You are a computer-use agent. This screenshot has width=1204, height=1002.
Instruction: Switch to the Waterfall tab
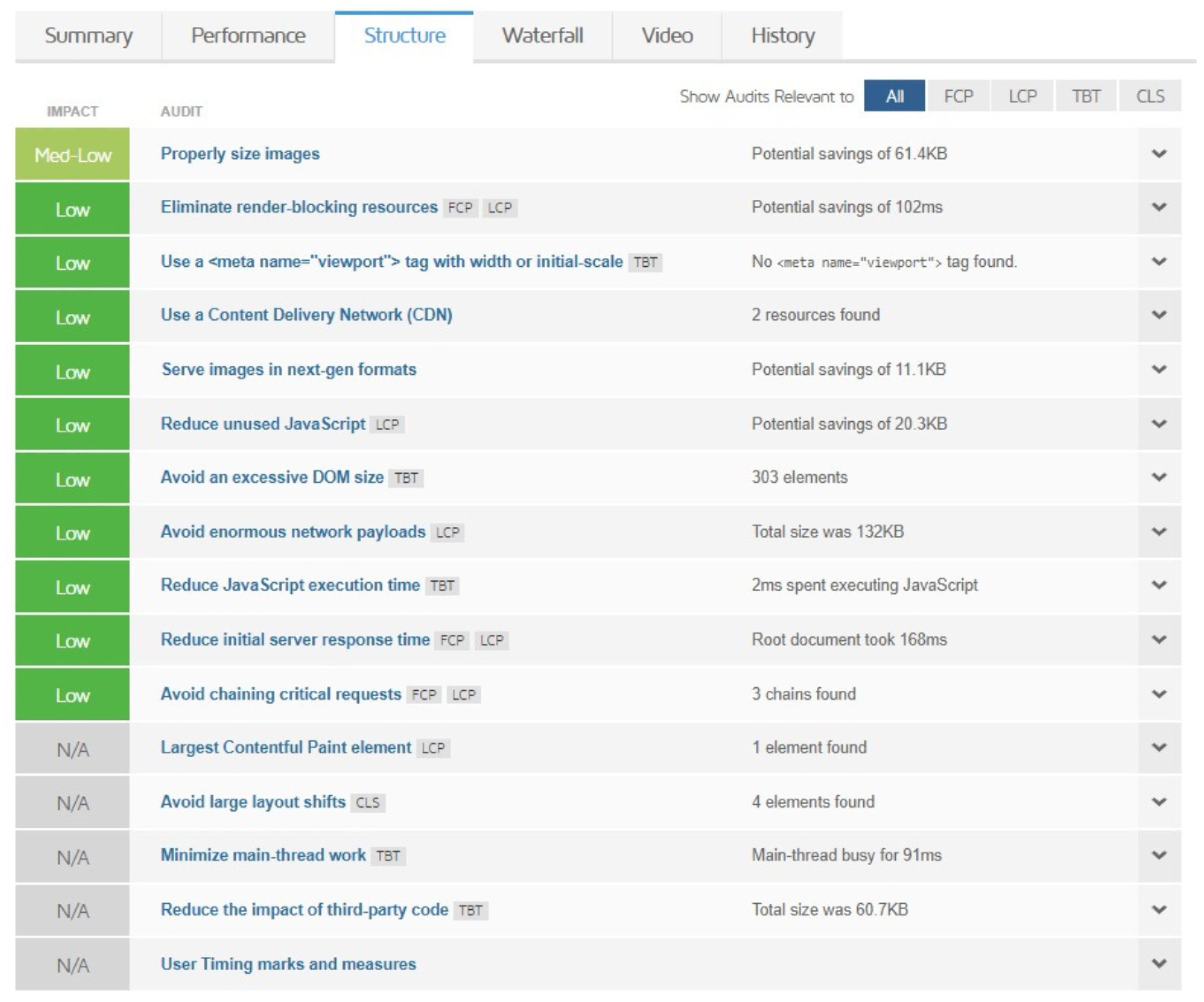[542, 35]
